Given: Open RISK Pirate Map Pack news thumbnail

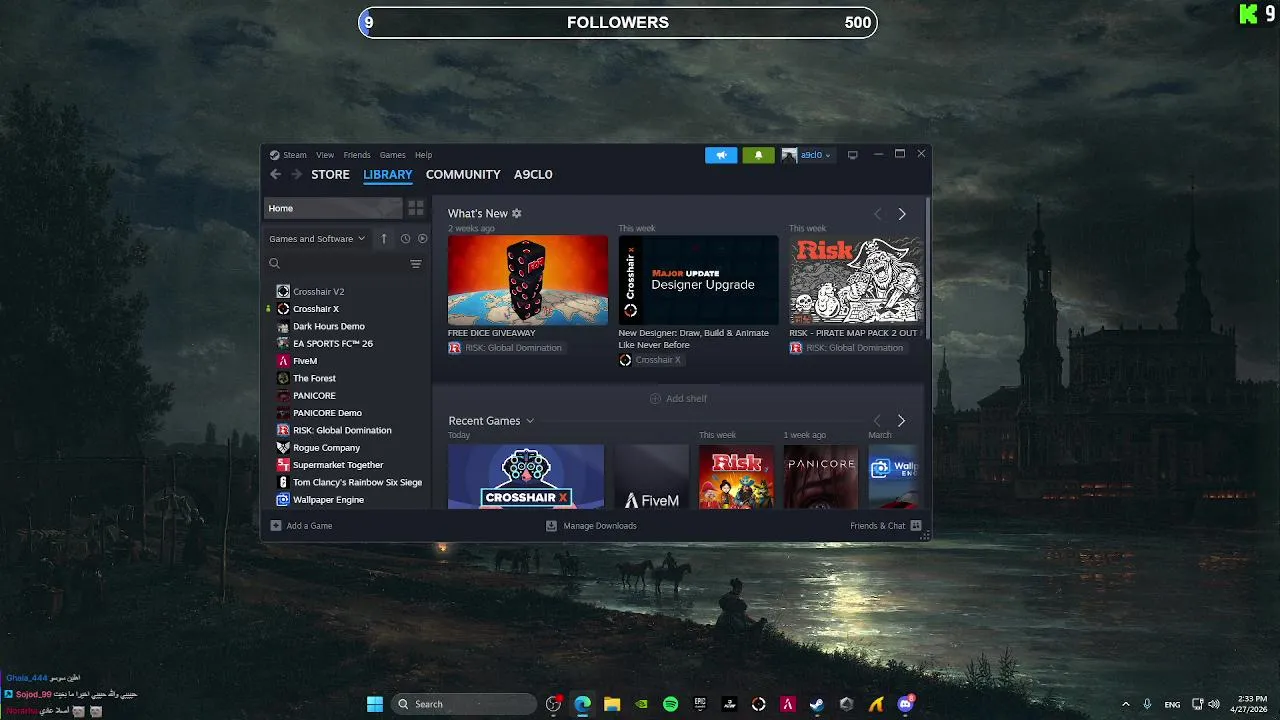Looking at the screenshot, I should coord(856,280).
